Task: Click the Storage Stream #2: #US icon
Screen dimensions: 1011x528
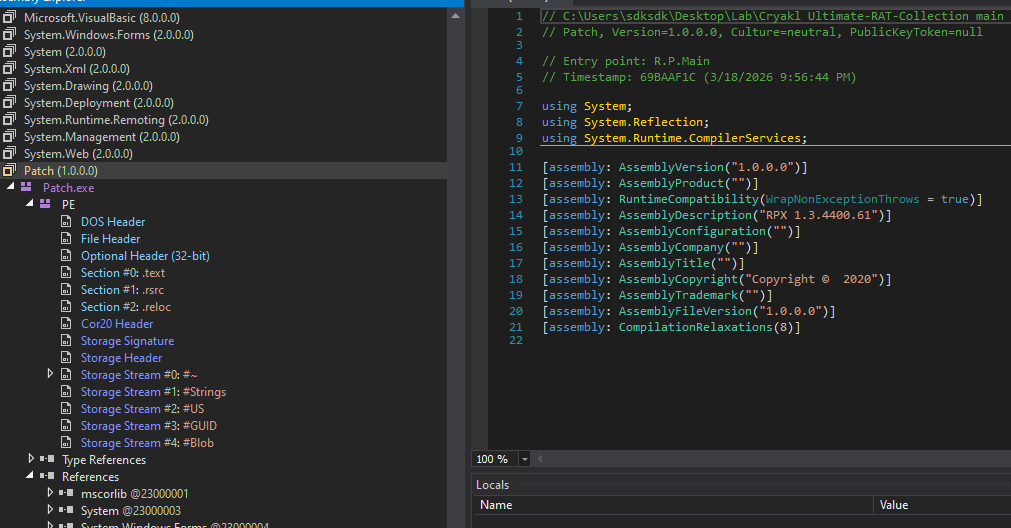Action: click(x=67, y=409)
